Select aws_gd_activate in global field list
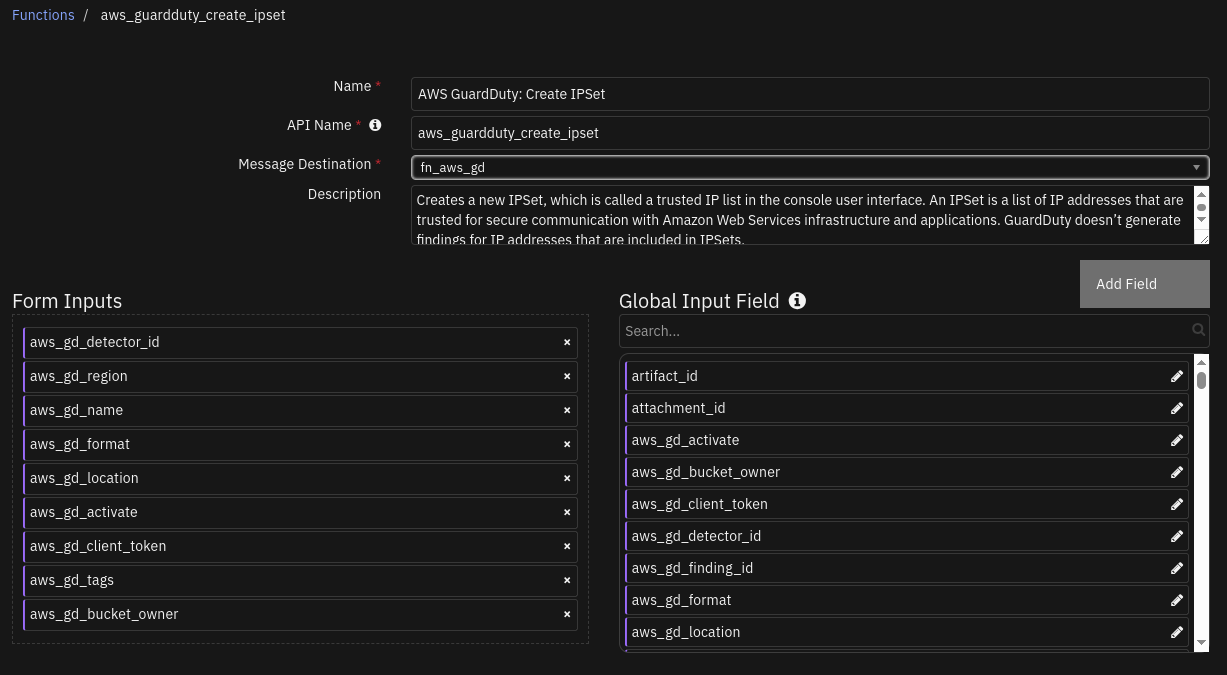 [x=907, y=440]
